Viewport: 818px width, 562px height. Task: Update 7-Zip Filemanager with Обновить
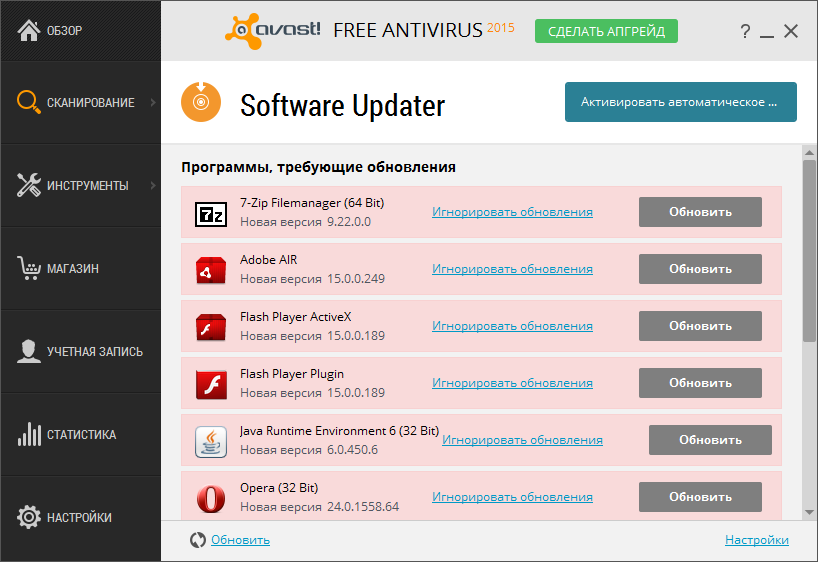[x=700, y=212]
